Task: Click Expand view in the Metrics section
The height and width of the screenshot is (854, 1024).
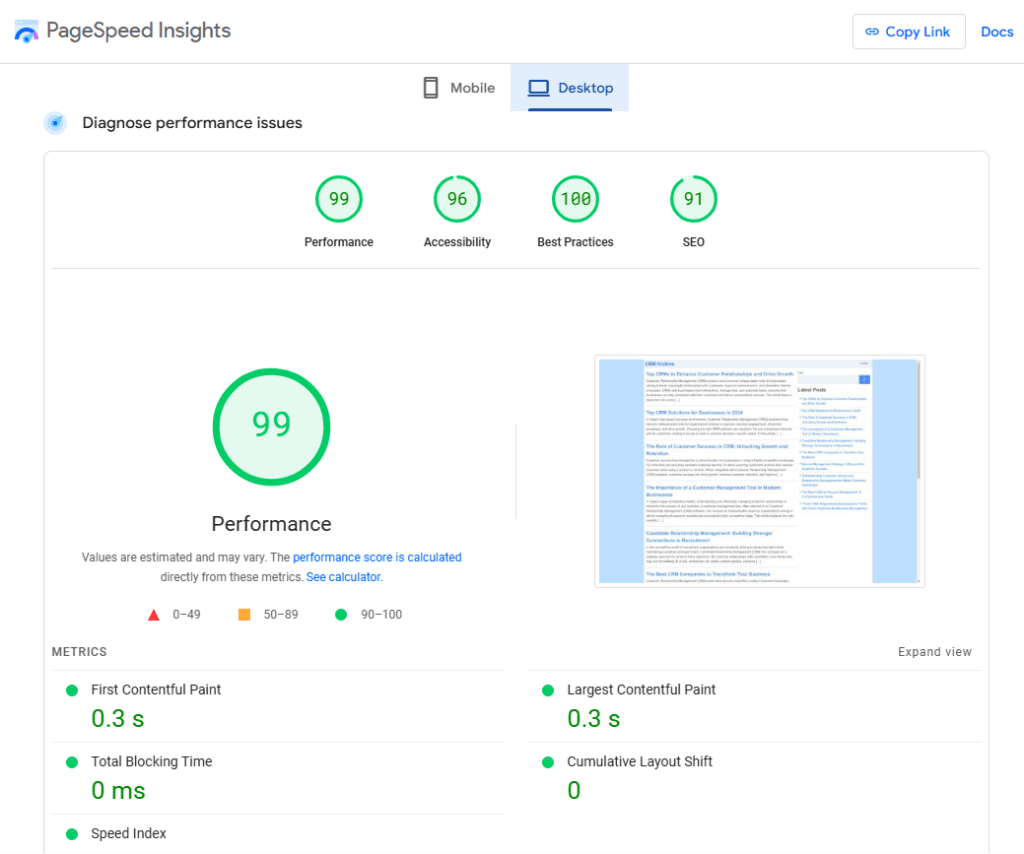Action: coord(935,652)
